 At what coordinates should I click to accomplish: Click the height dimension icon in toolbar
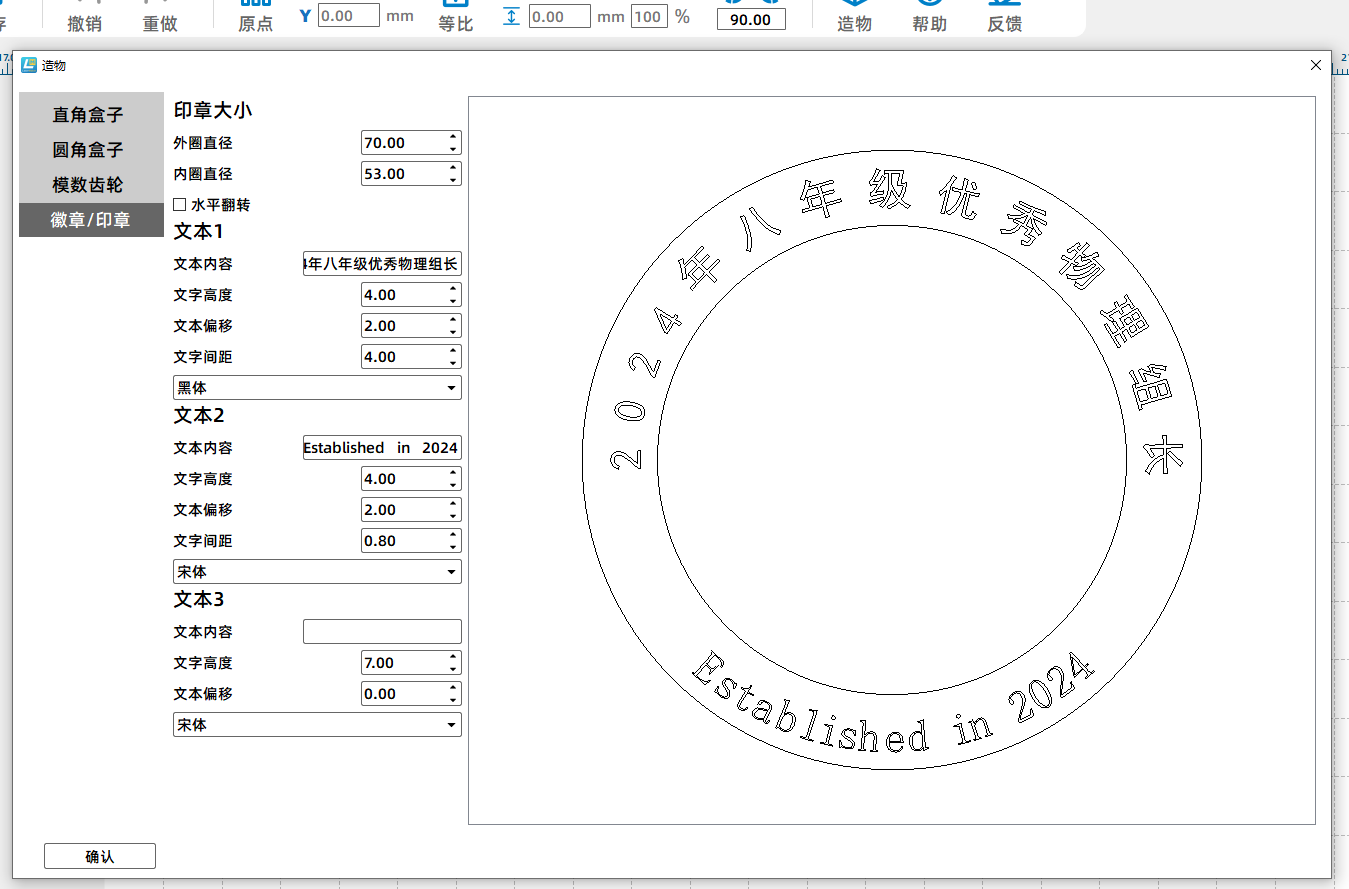point(512,17)
